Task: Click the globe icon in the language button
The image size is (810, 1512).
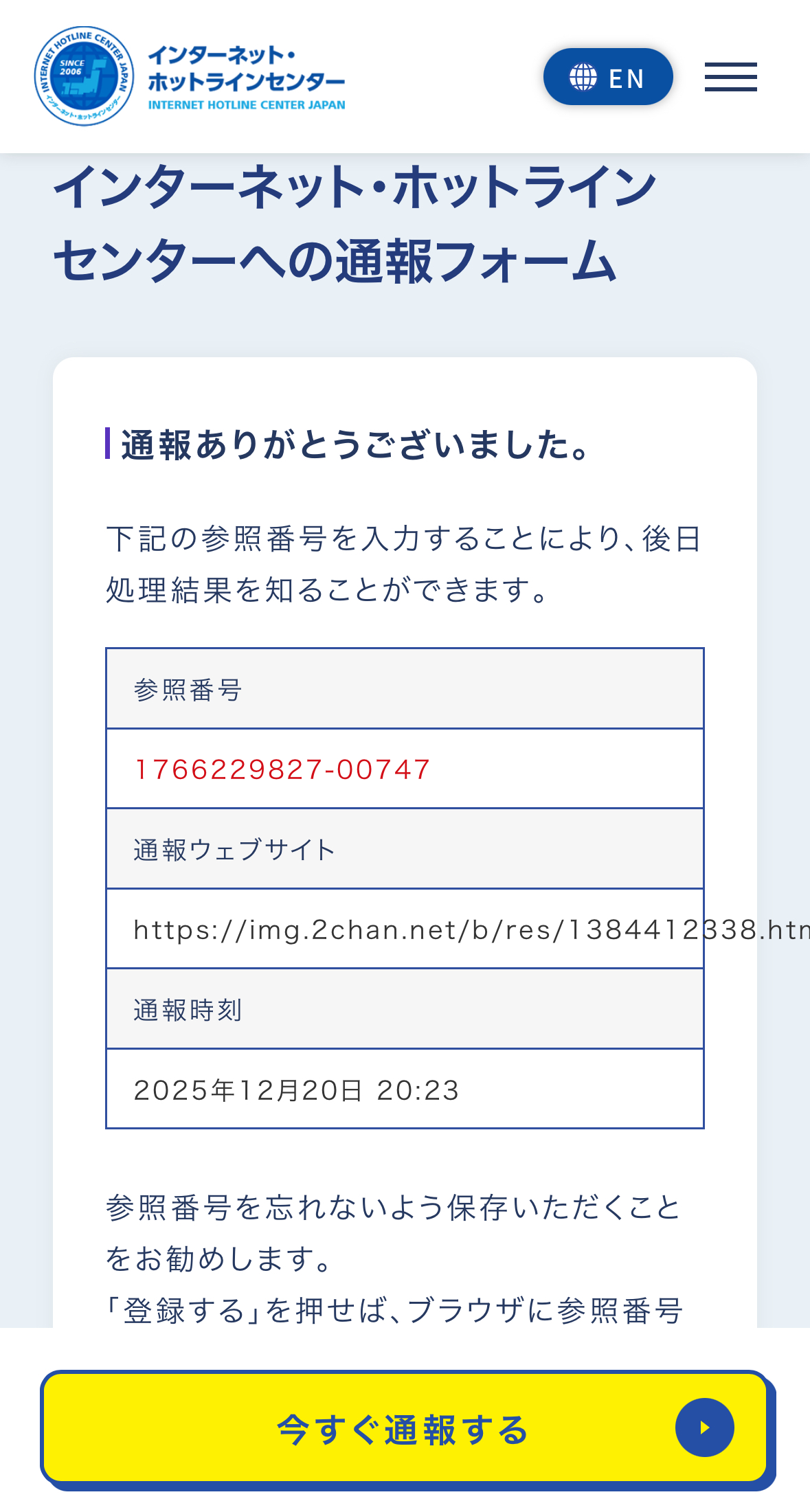Action: point(583,77)
